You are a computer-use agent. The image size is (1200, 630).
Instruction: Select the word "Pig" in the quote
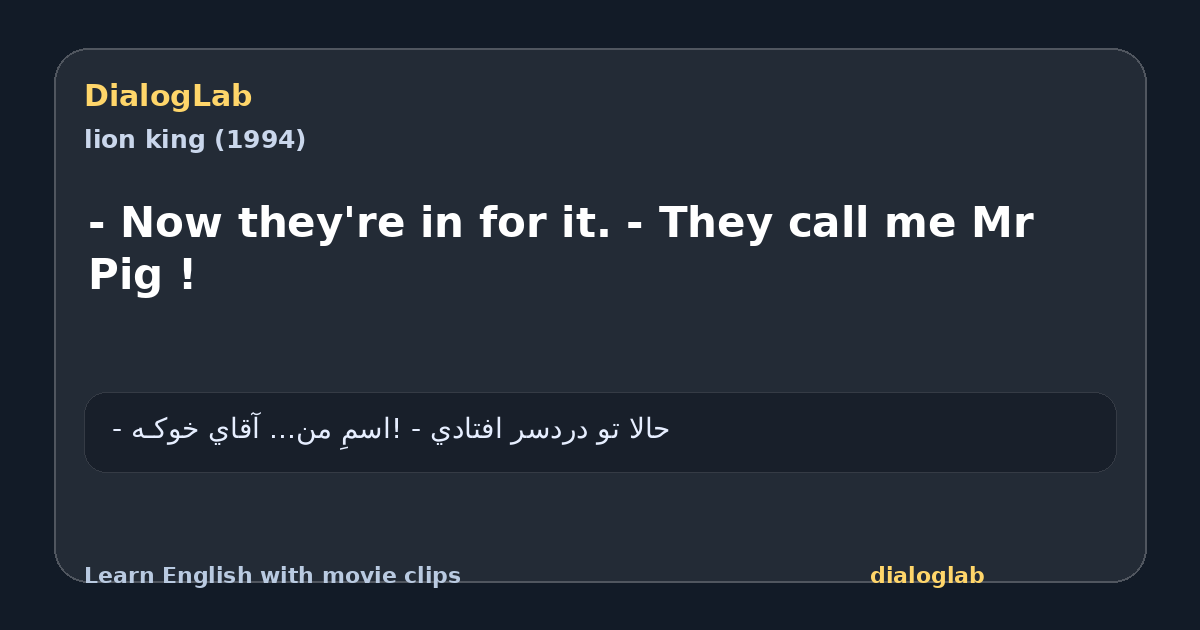point(125,275)
